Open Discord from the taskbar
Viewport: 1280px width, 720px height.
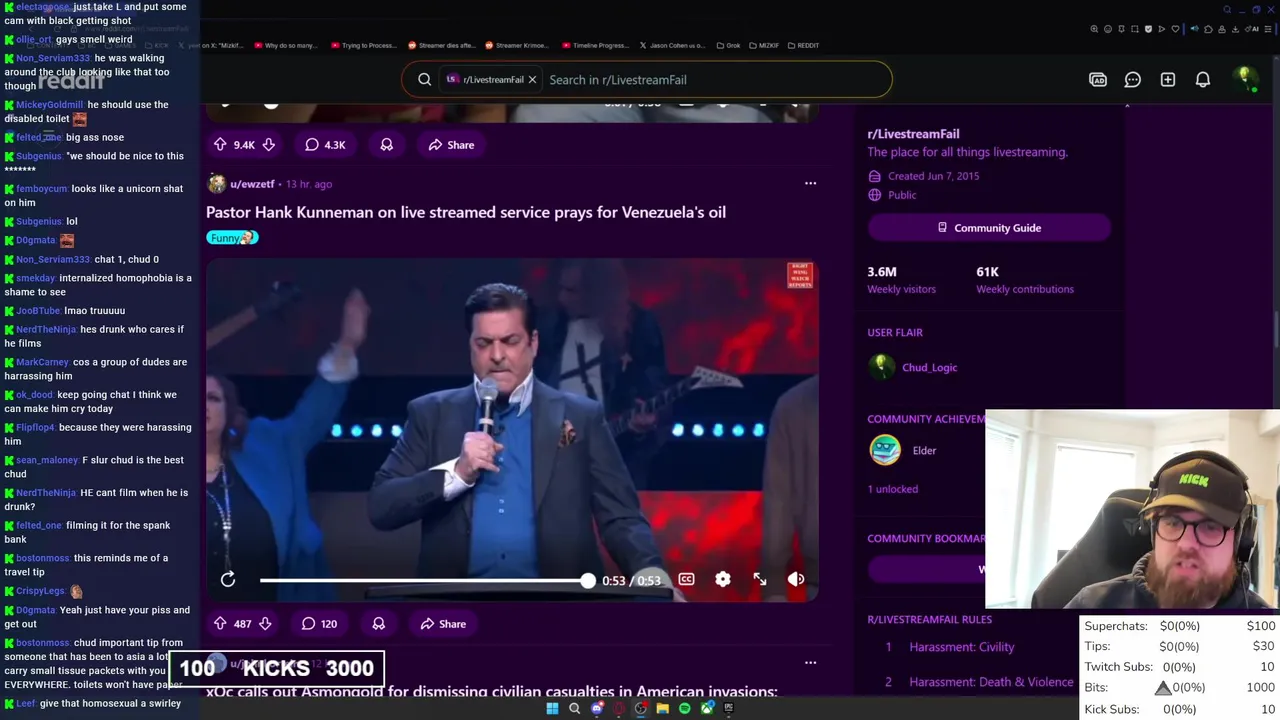point(597,708)
